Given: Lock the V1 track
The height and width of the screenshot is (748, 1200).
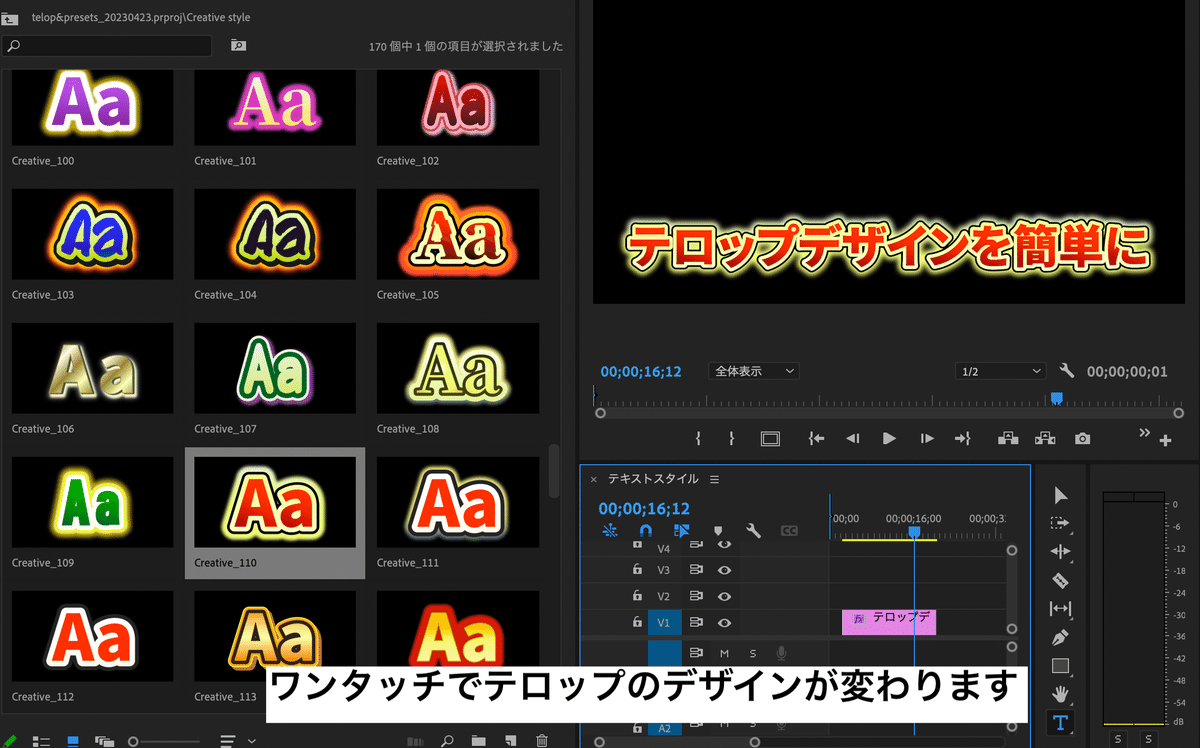Looking at the screenshot, I should [x=637, y=622].
